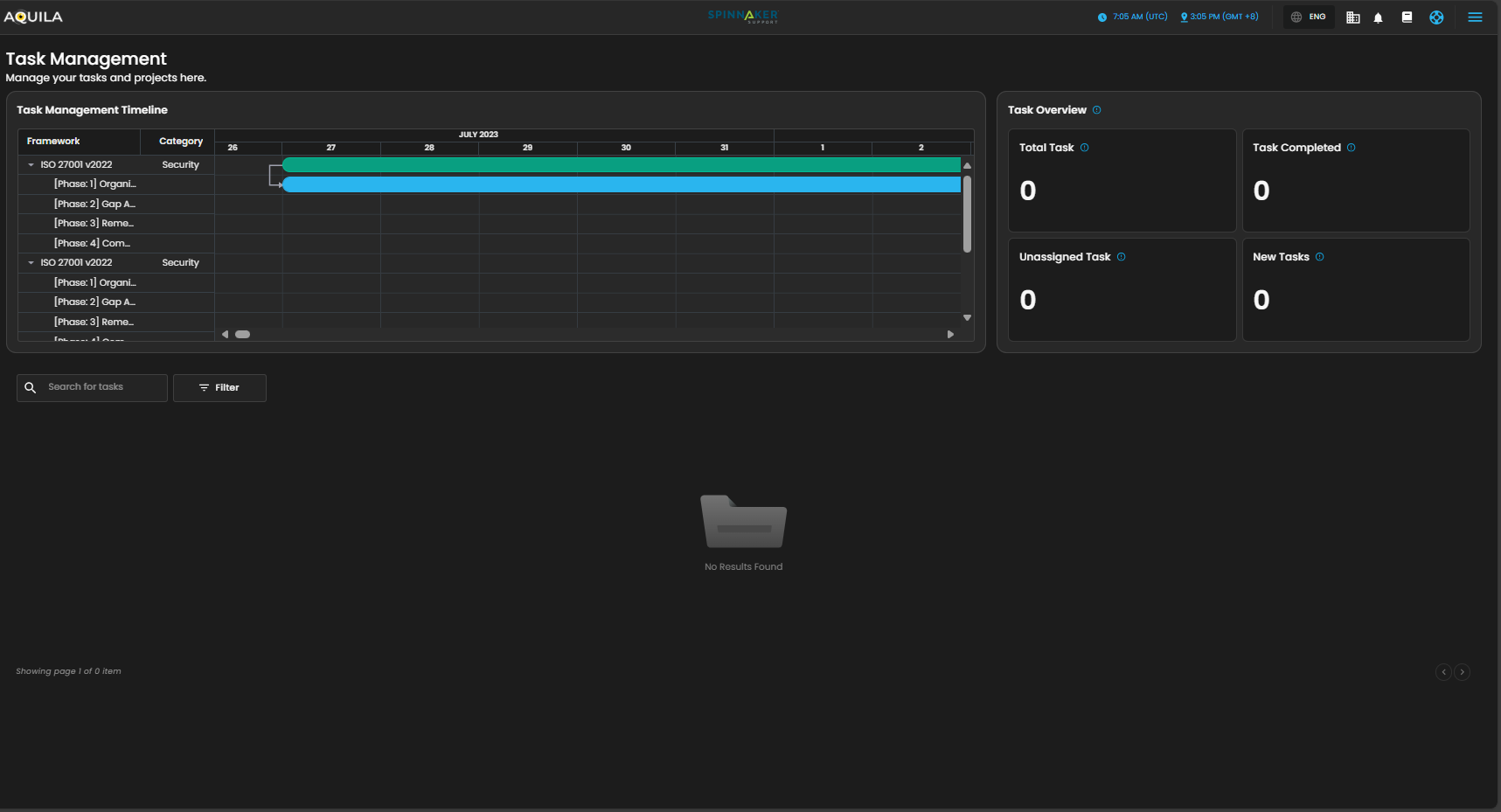The width and height of the screenshot is (1501, 812).
Task: Open the notifications bell
Action: point(1379,17)
